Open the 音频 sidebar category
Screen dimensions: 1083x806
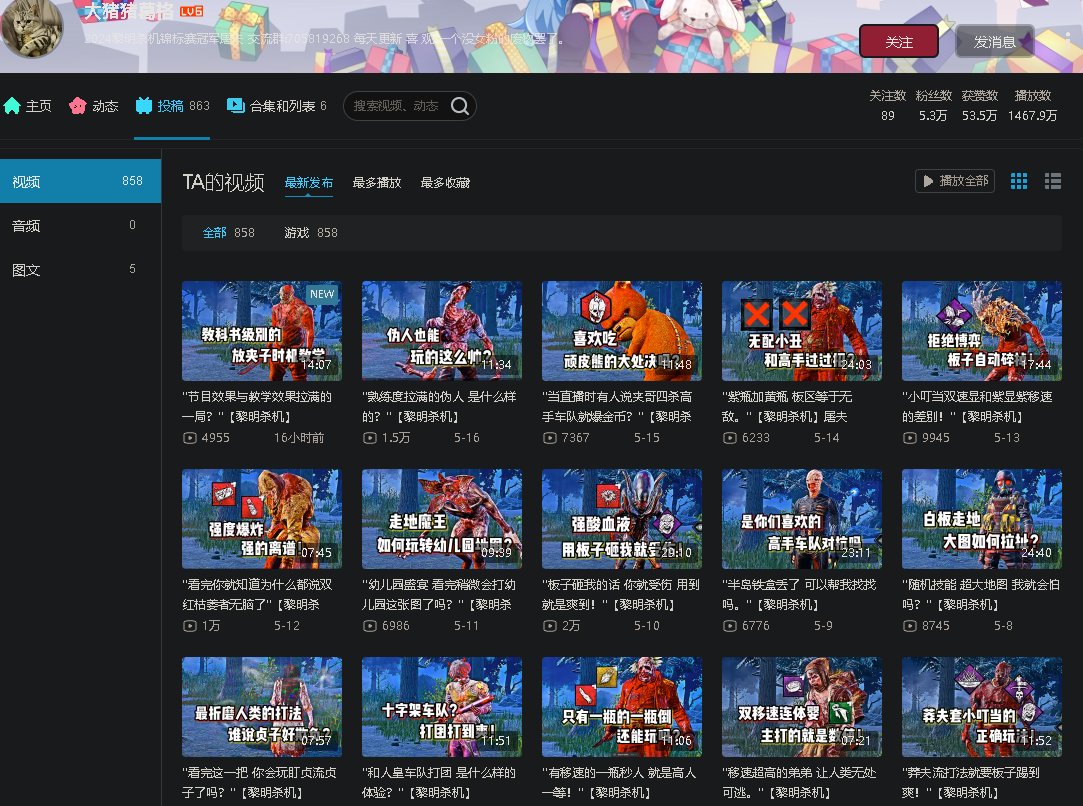tap(80, 225)
